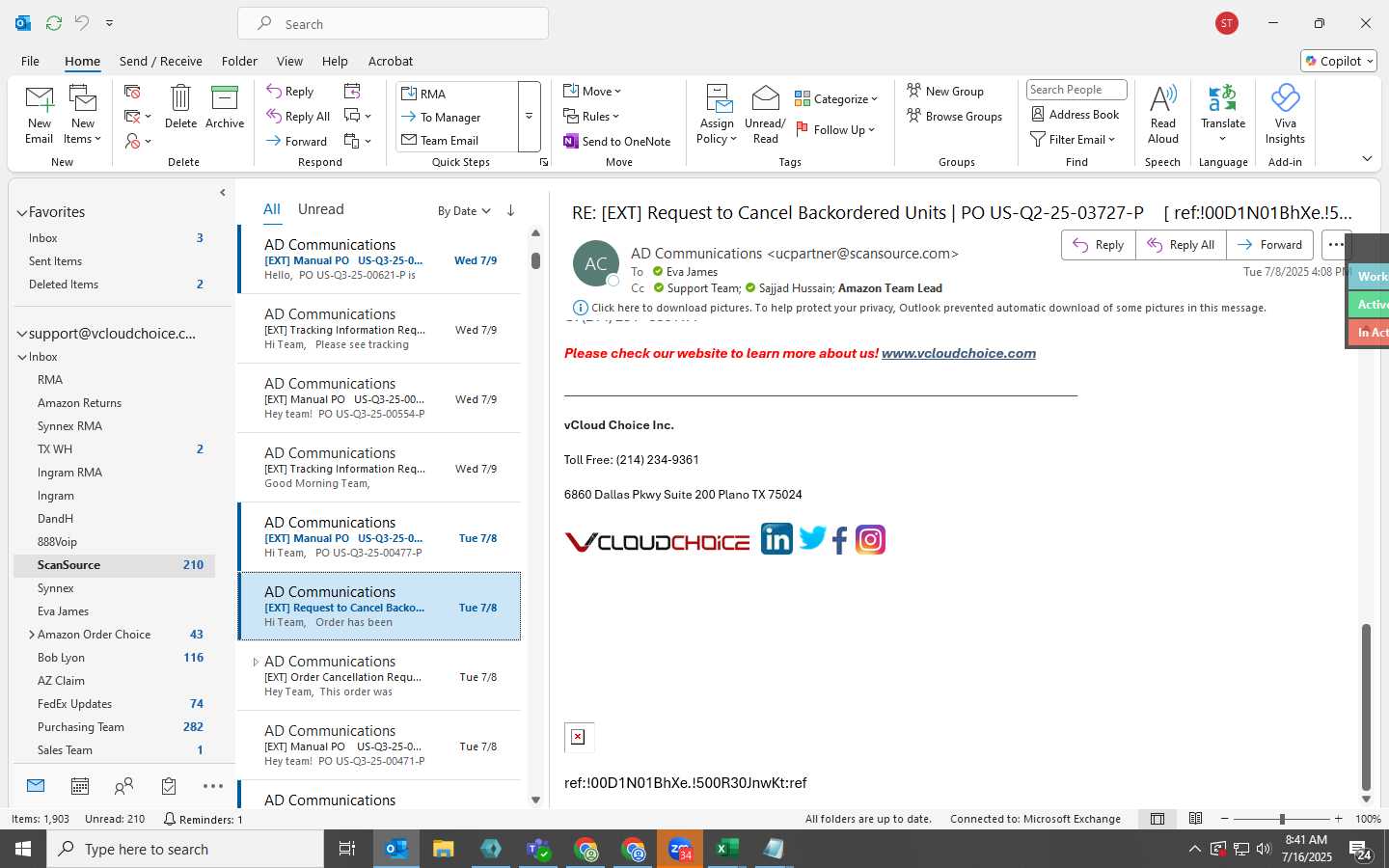
Task: Open Browse Groups
Action: (955, 117)
